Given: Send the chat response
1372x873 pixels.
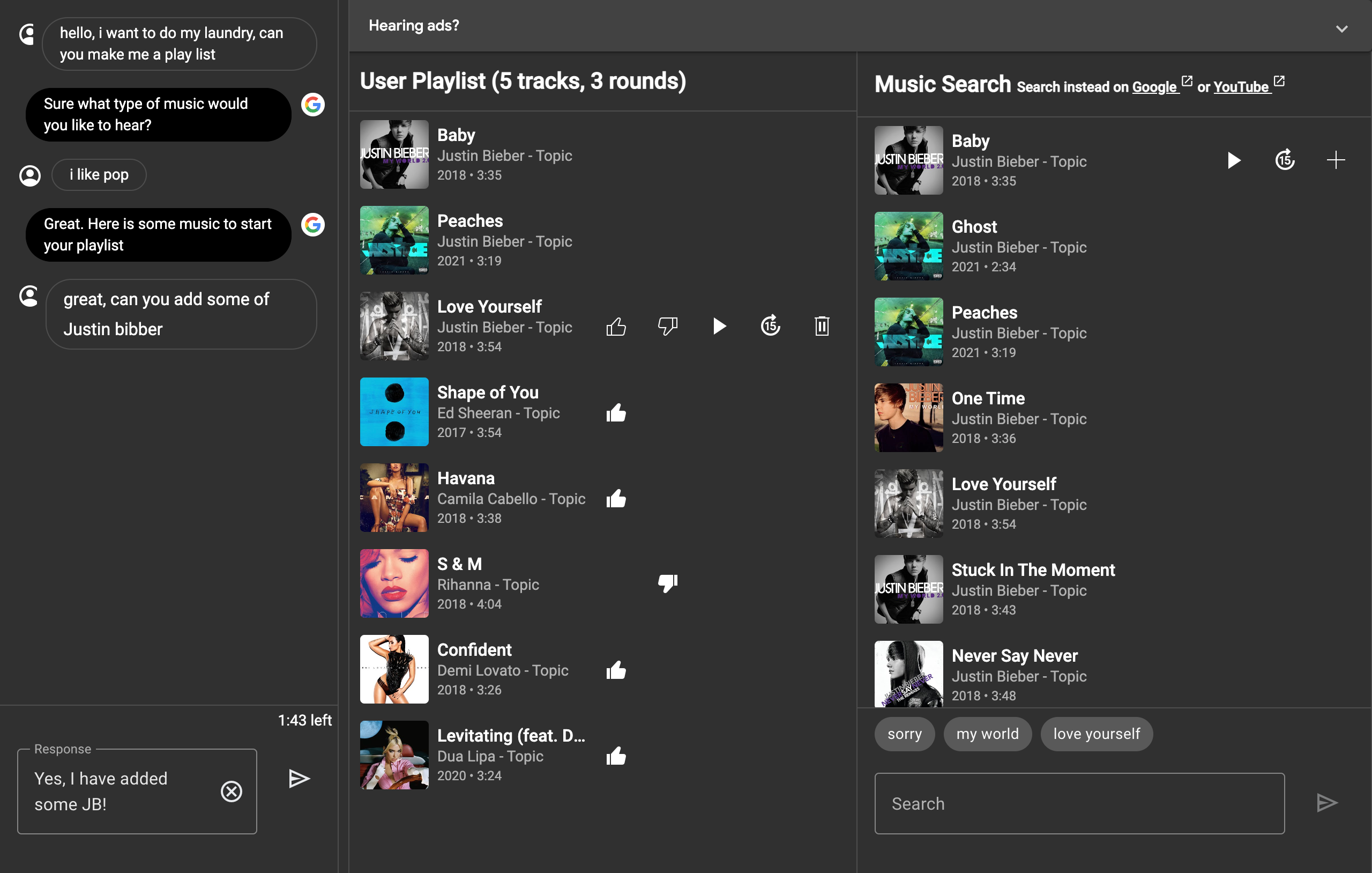Looking at the screenshot, I should coord(299,778).
